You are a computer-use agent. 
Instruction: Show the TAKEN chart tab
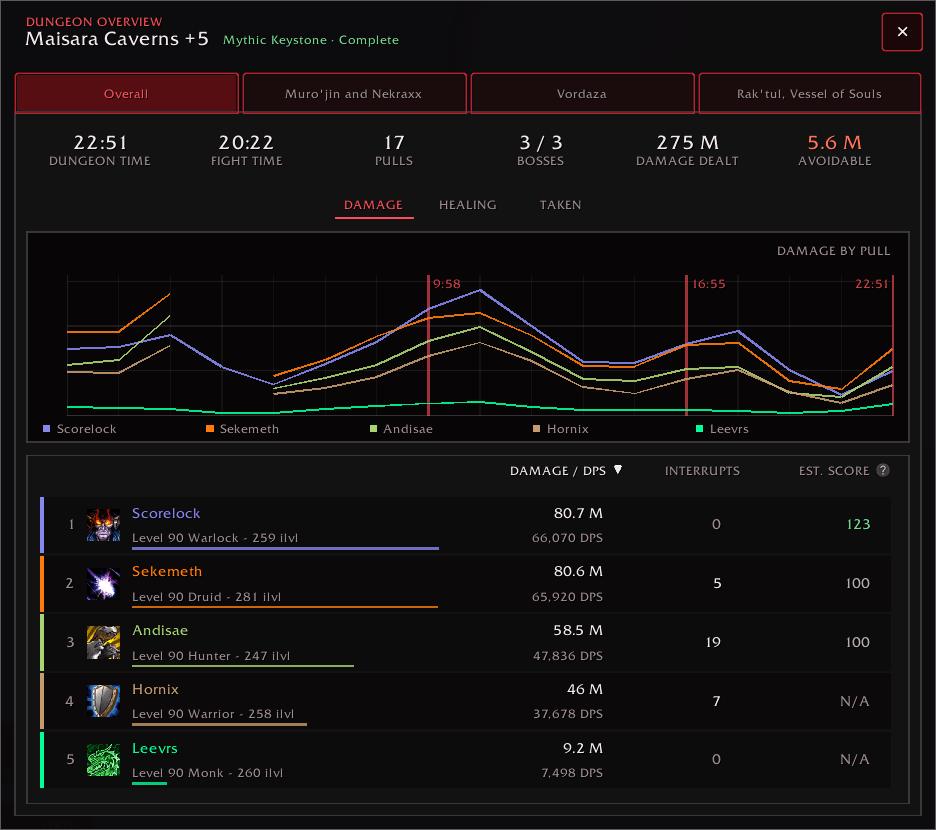point(560,205)
